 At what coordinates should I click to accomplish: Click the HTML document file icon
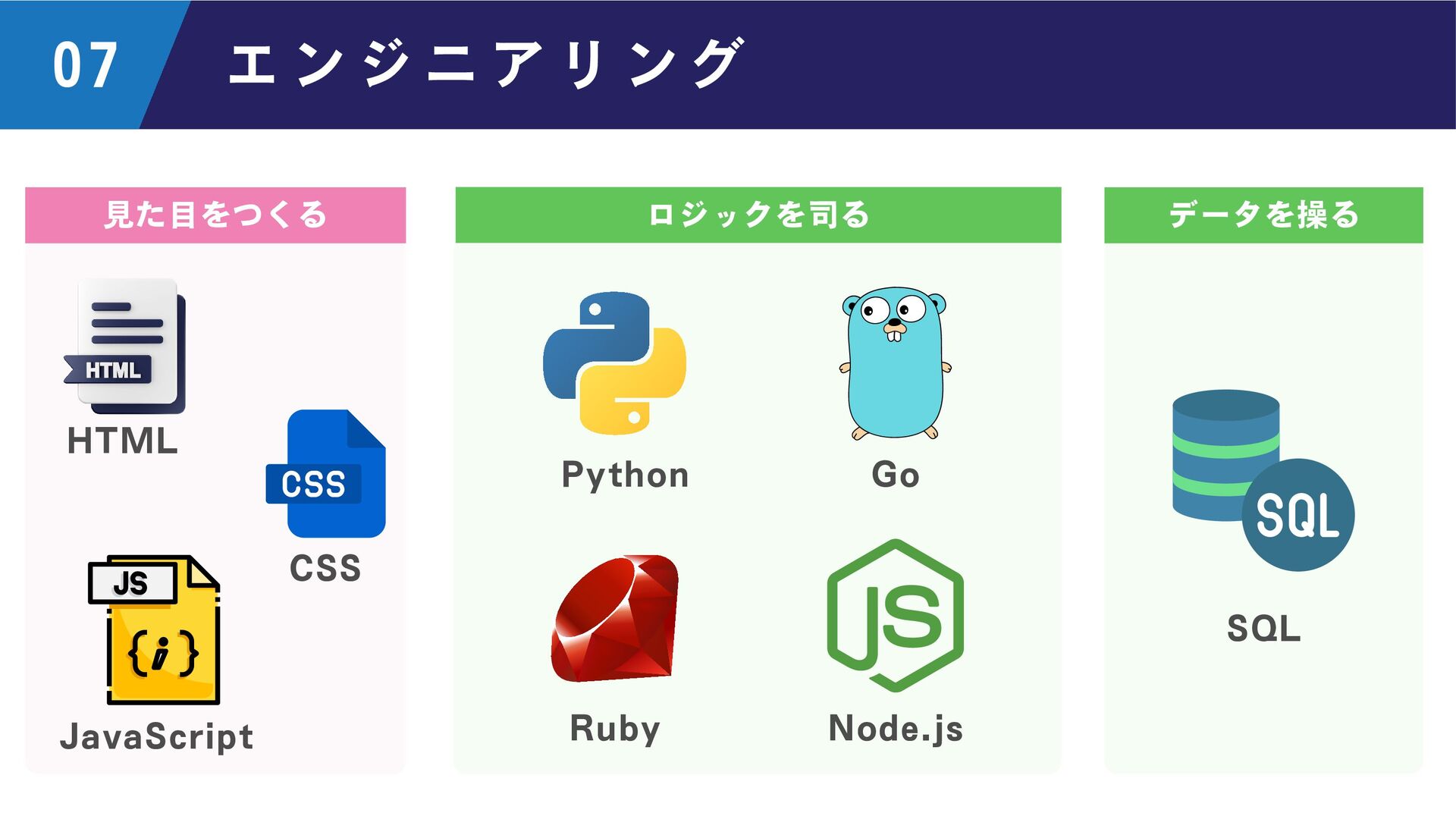tap(125, 346)
